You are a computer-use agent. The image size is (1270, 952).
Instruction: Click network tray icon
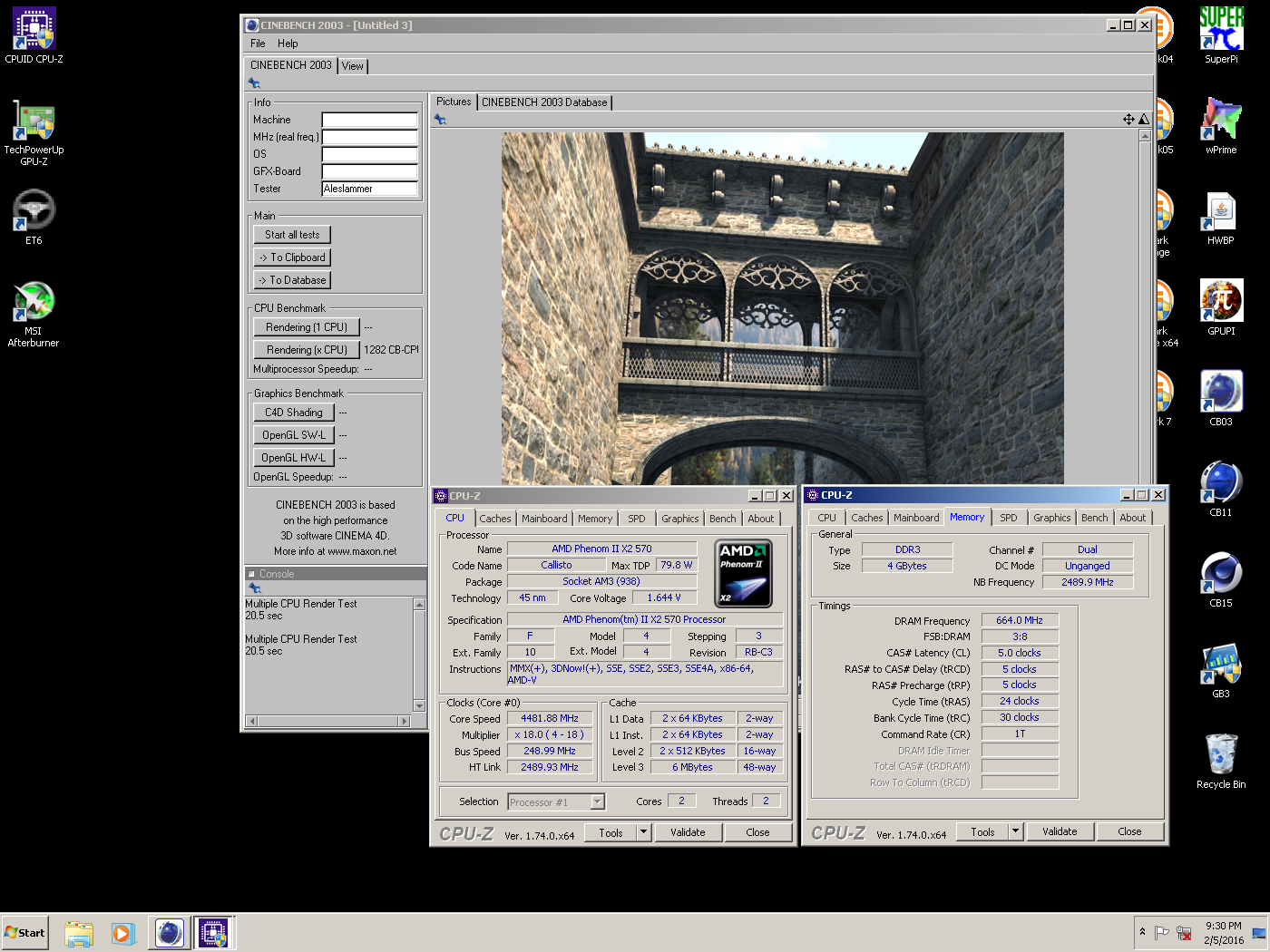(1184, 932)
